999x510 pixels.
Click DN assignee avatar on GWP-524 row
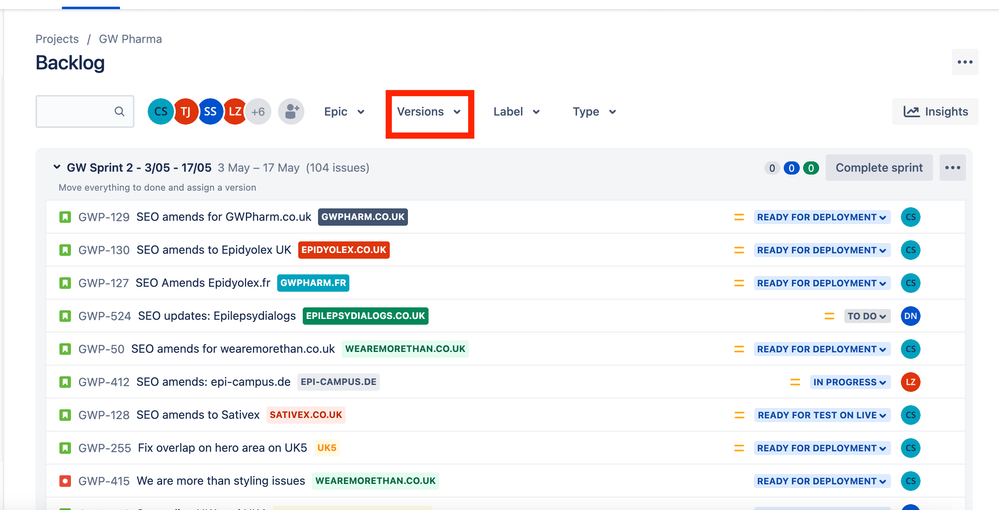point(910,316)
